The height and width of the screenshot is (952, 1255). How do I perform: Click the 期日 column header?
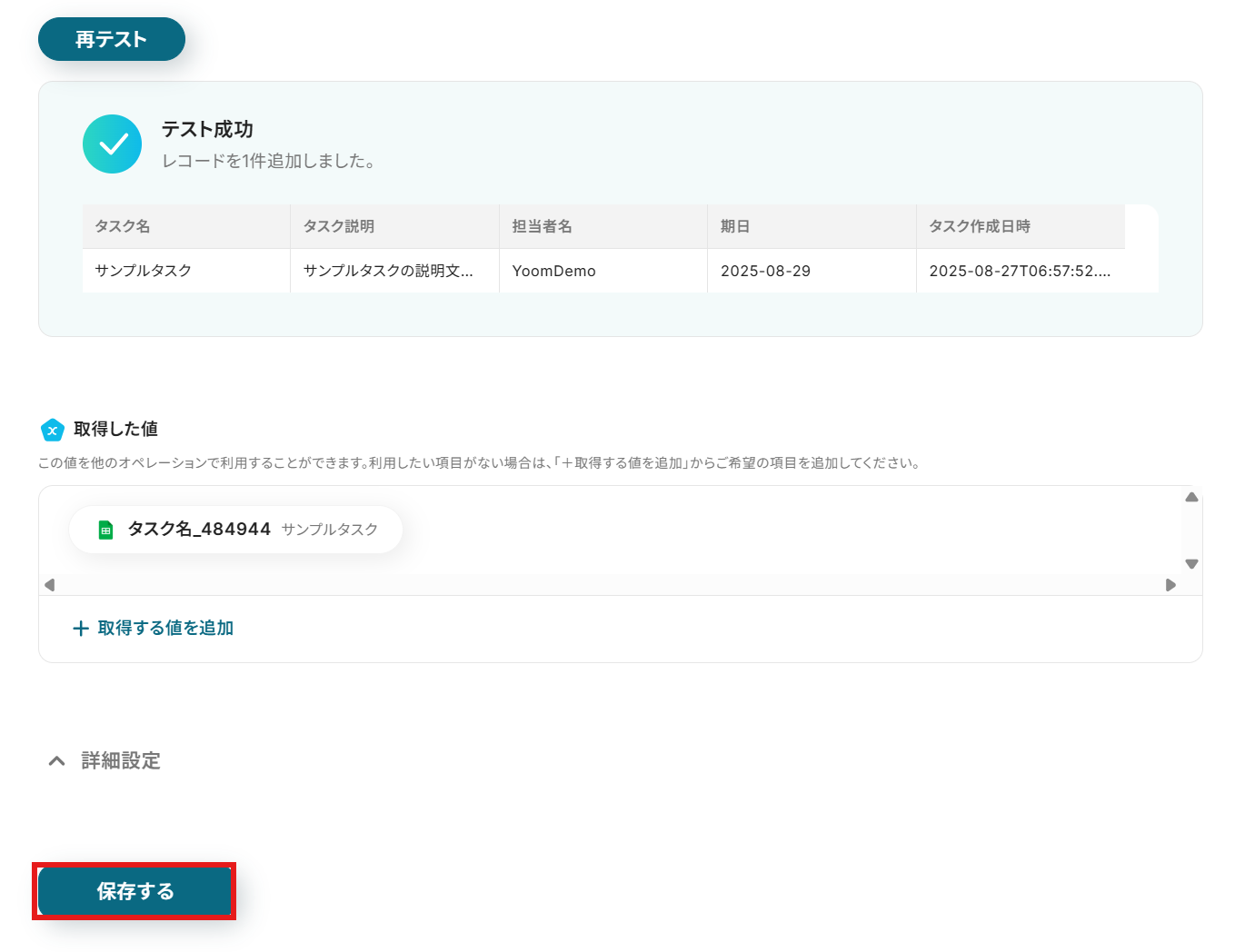point(812,226)
